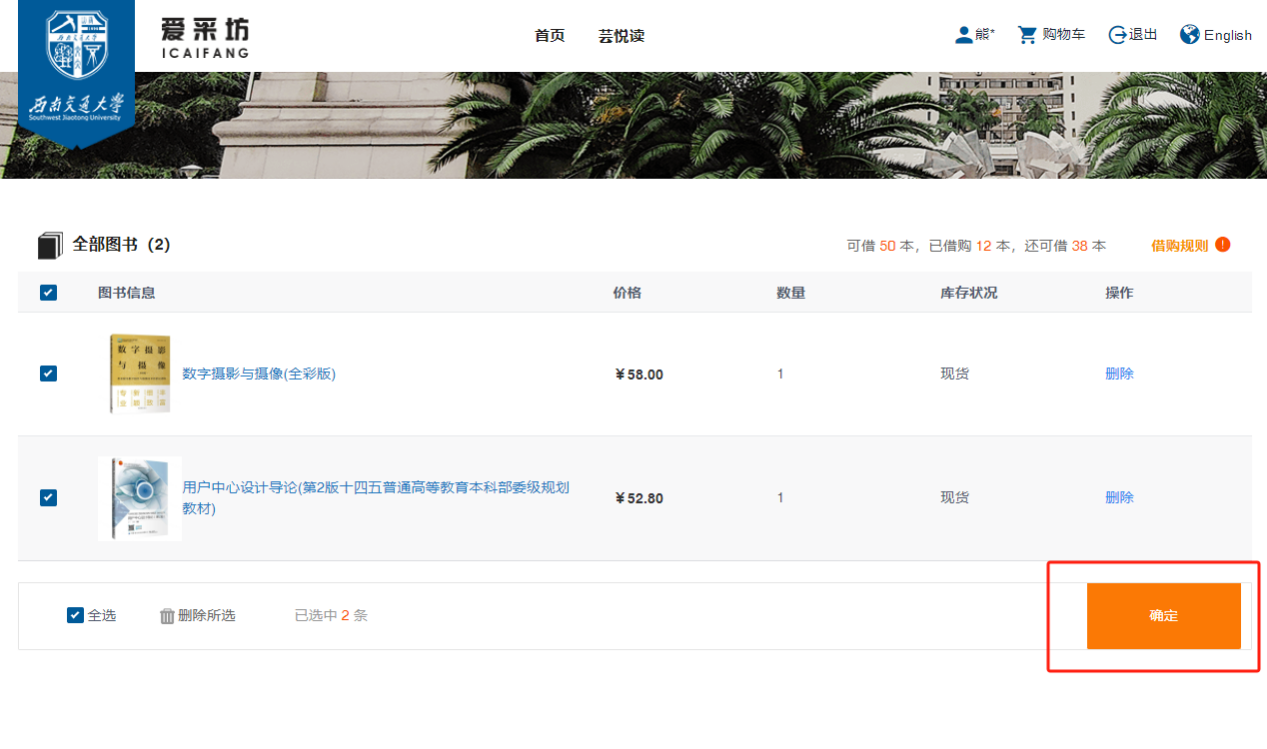Delete the 用户中心设计导论 row via 删除
Viewport: 1267px width, 749px height.
1119,498
